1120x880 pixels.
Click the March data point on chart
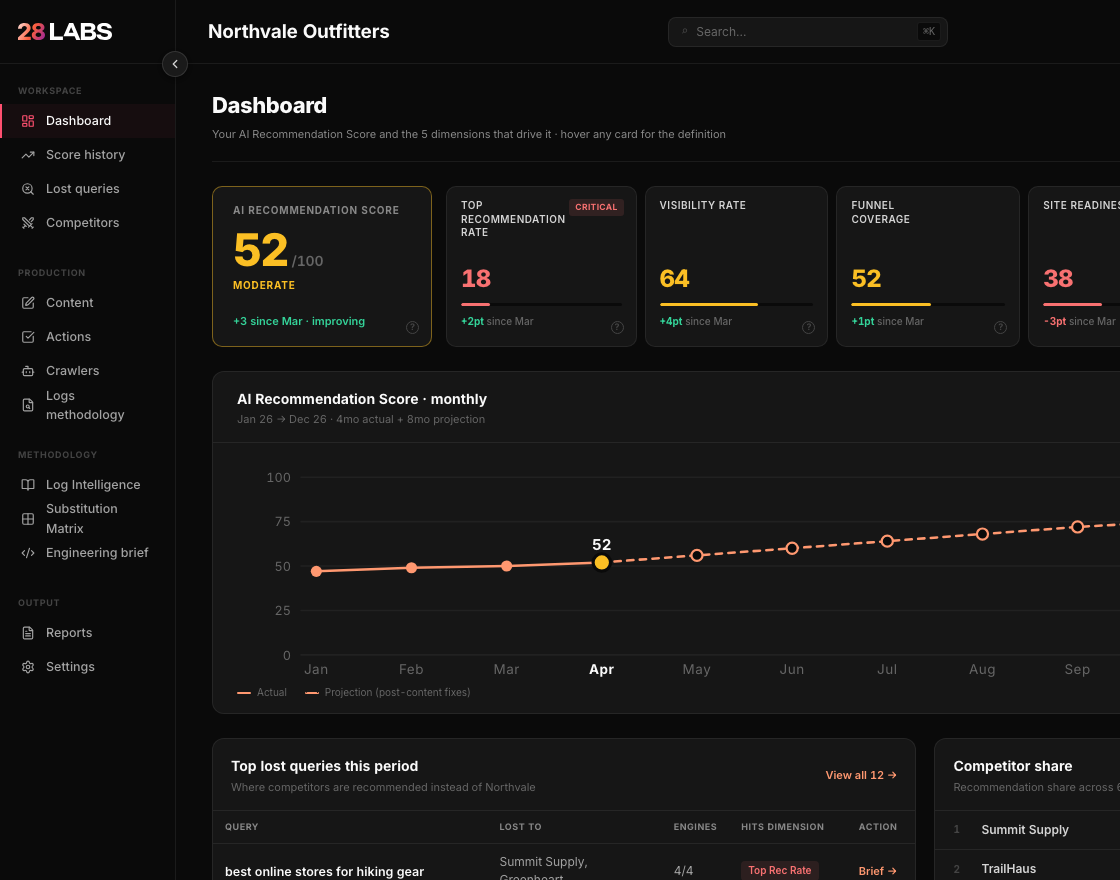coord(506,566)
